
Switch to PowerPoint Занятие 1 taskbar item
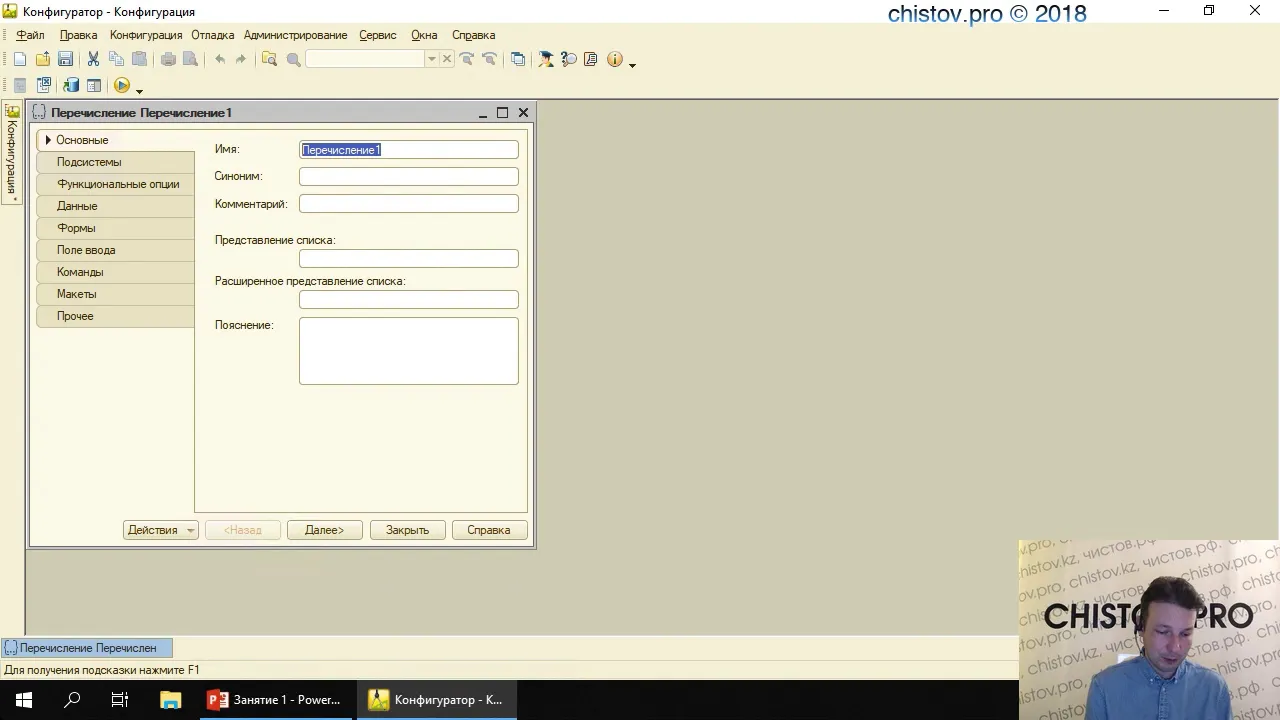pyautogui.click(x=275, y=700)
